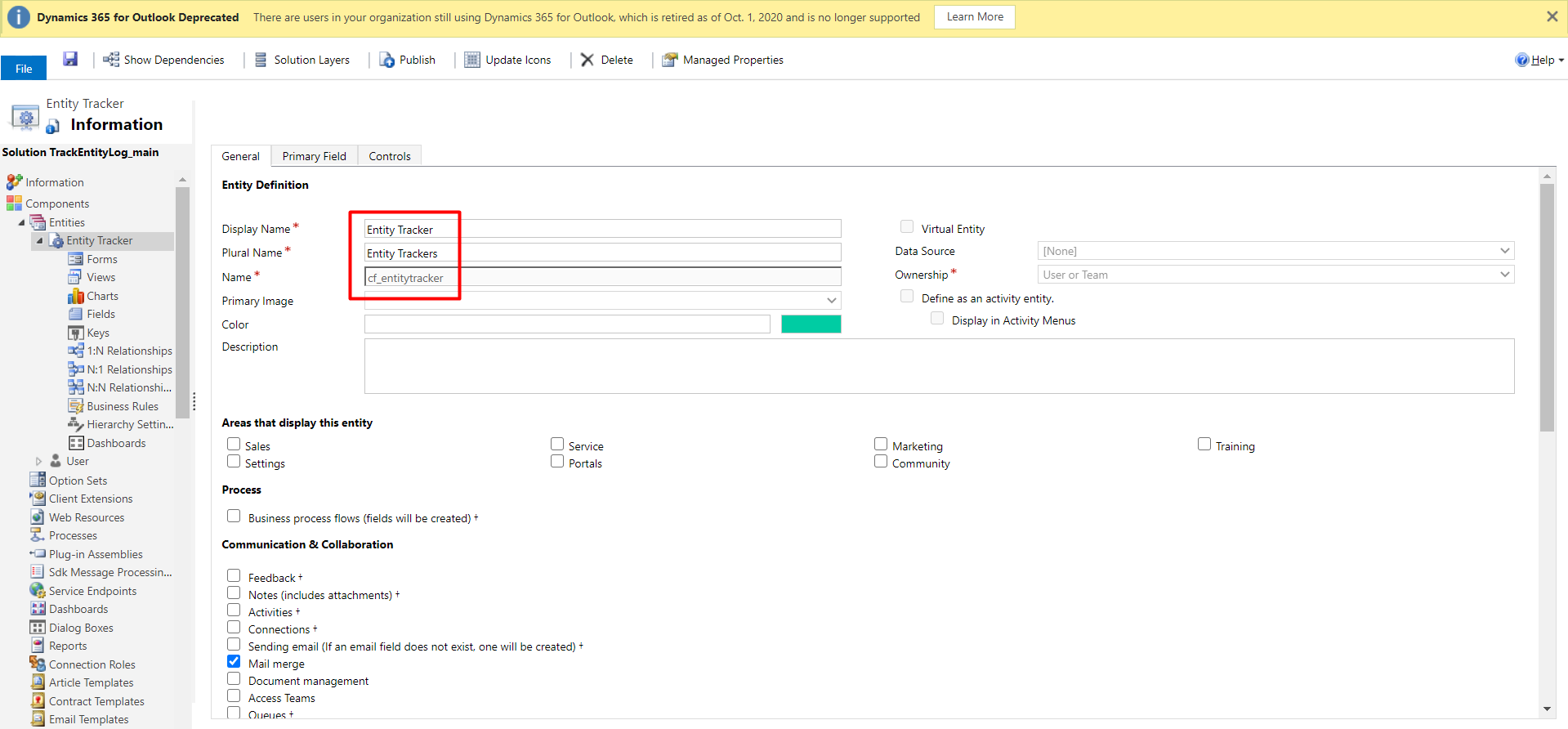Screen dimensions: 1568x729
Task: Delete the entity using the X icon
Action: 587,60
